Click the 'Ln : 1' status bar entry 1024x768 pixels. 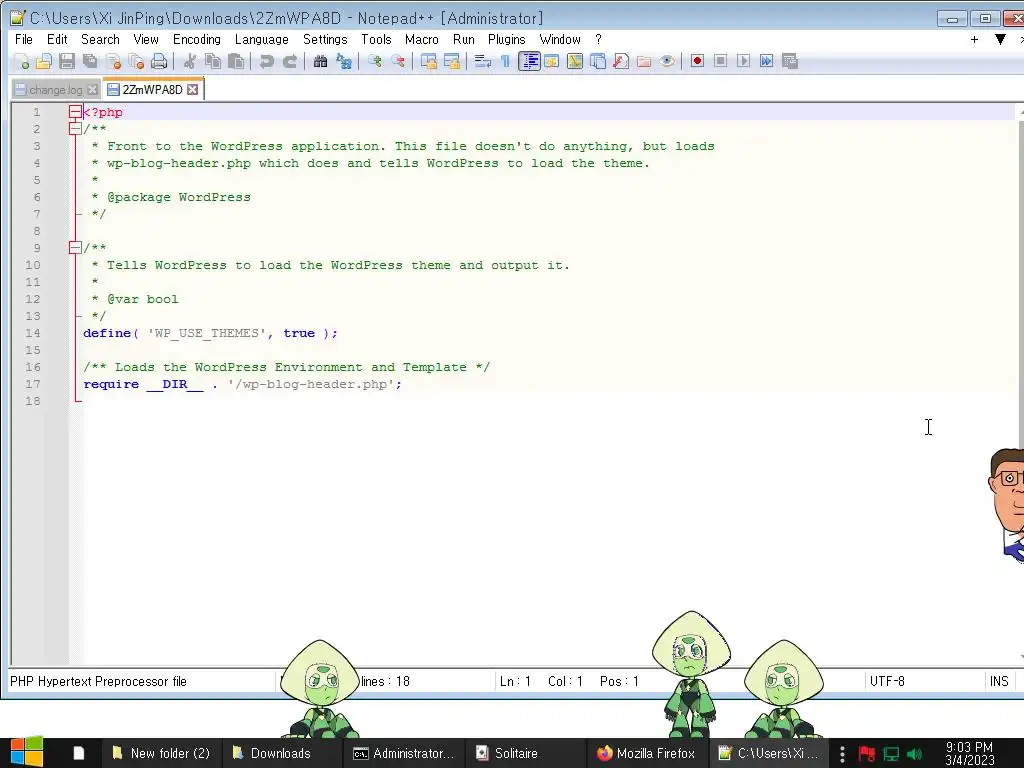[515, 681]
